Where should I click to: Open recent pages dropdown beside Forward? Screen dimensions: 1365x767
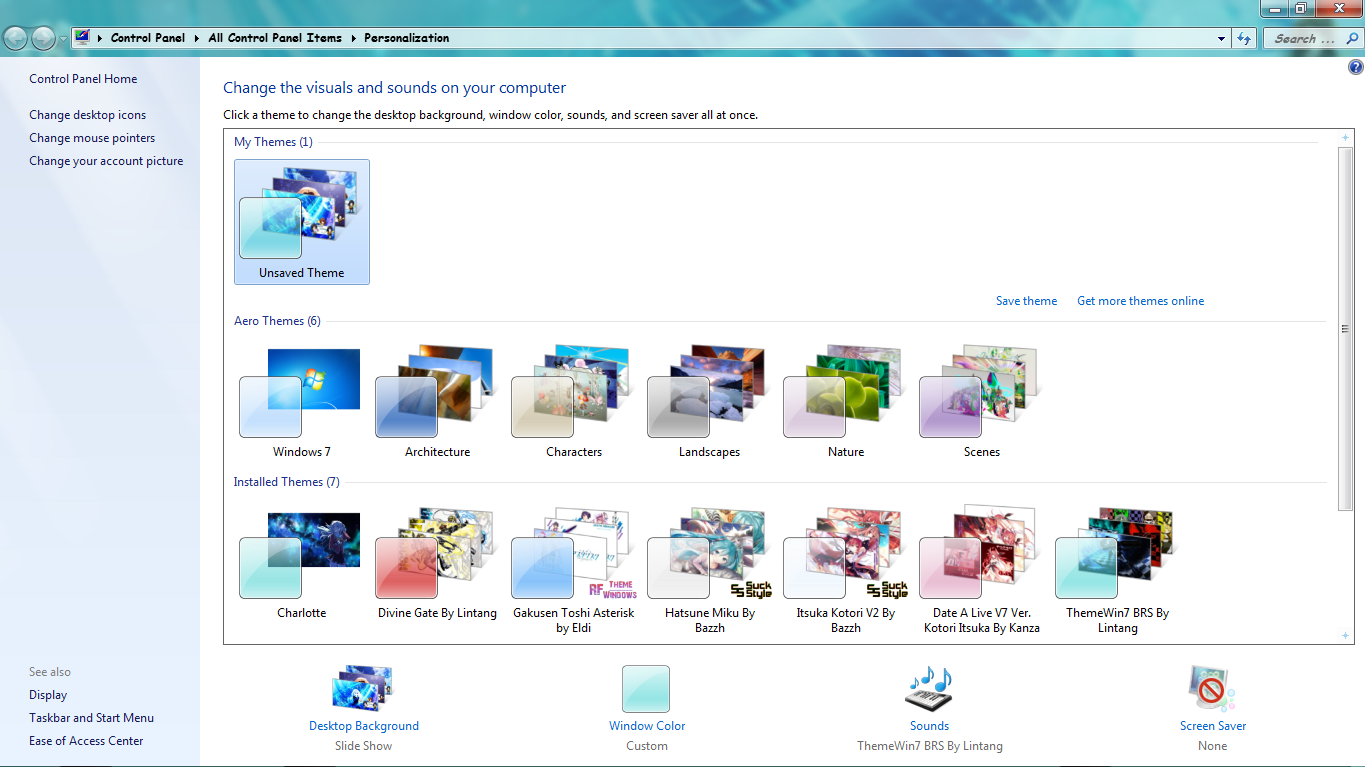point(64,38)
